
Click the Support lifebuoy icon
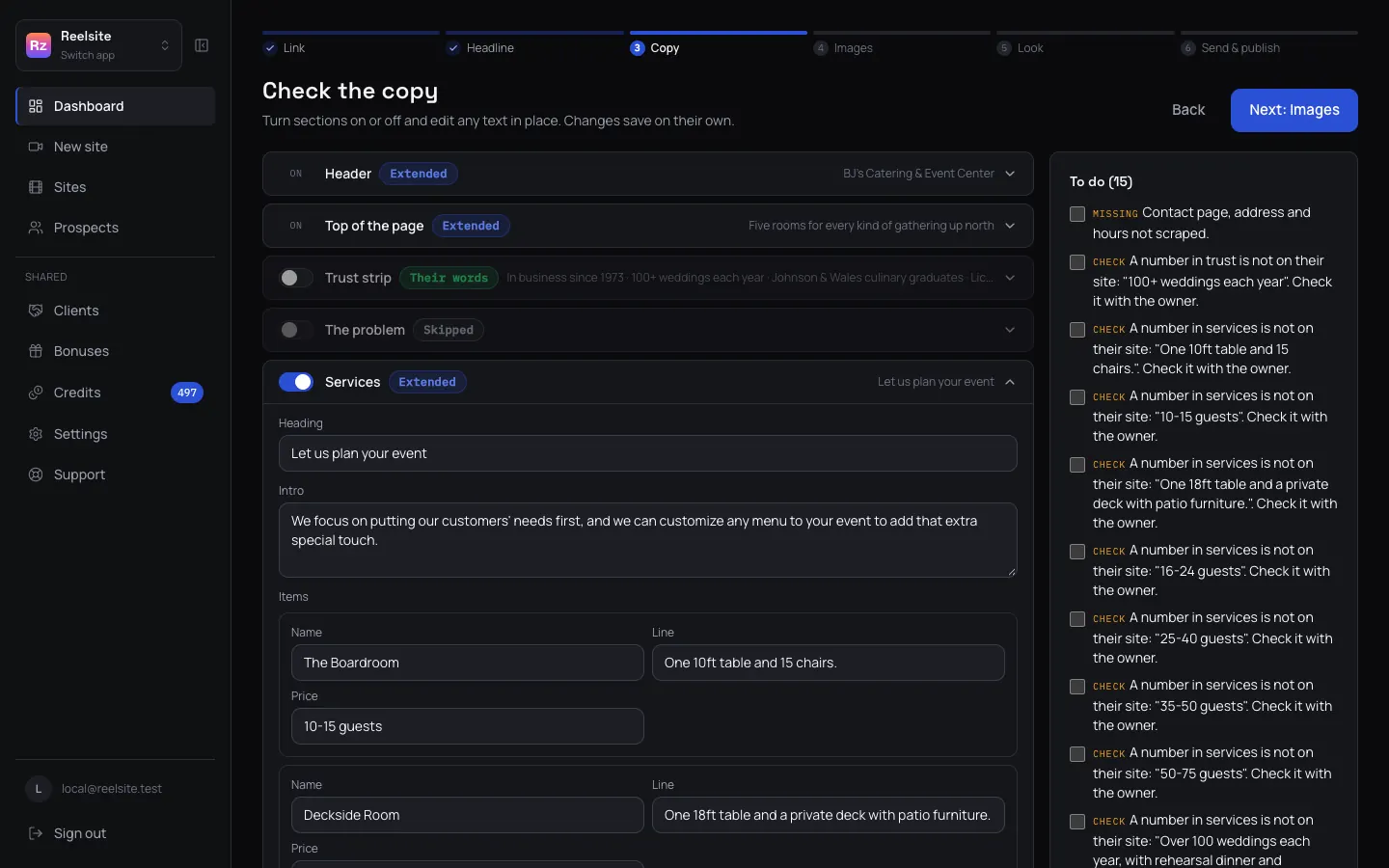[x=36, y=475]
